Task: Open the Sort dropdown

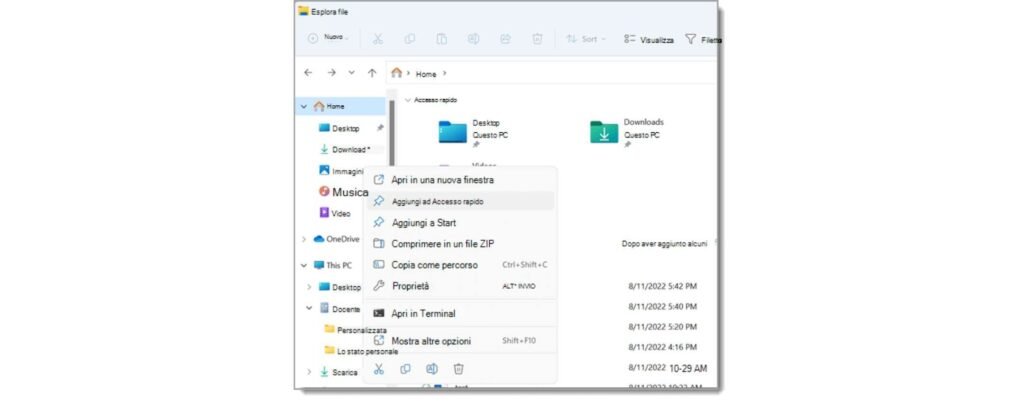Action: (x=586, y=39)
